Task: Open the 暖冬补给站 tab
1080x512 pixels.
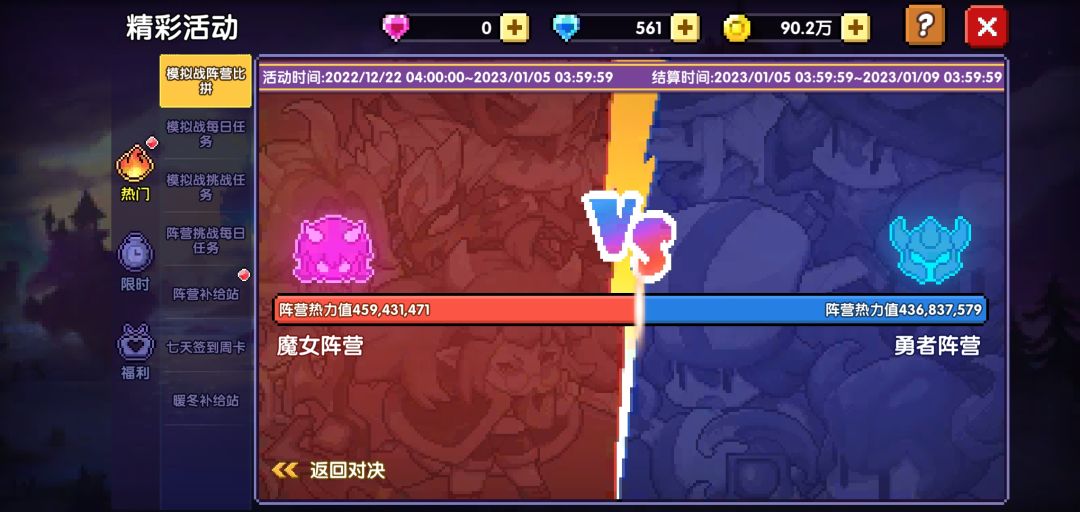Action: [x=205, y=400]
